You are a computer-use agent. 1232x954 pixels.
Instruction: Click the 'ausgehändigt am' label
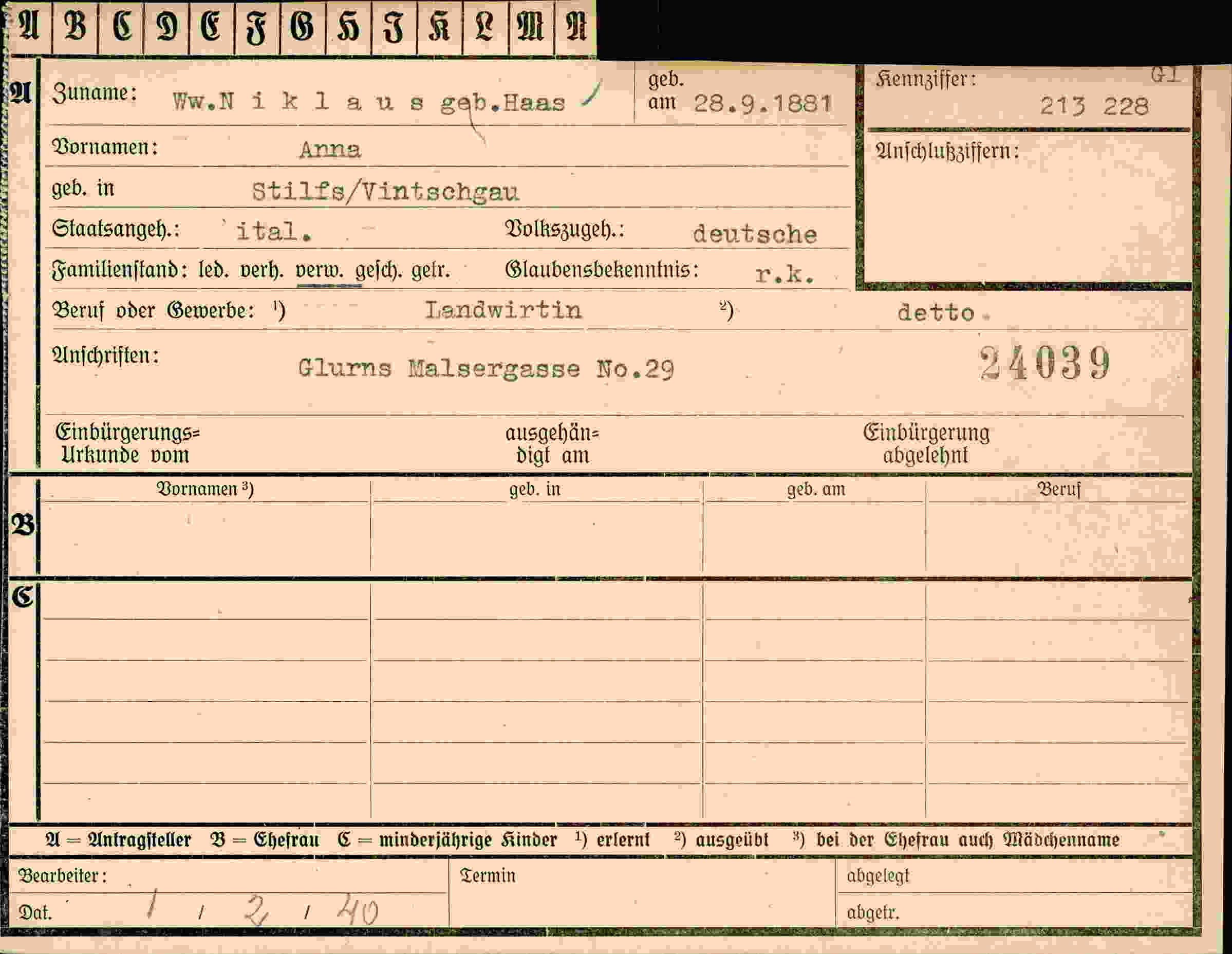click(552, 444)
